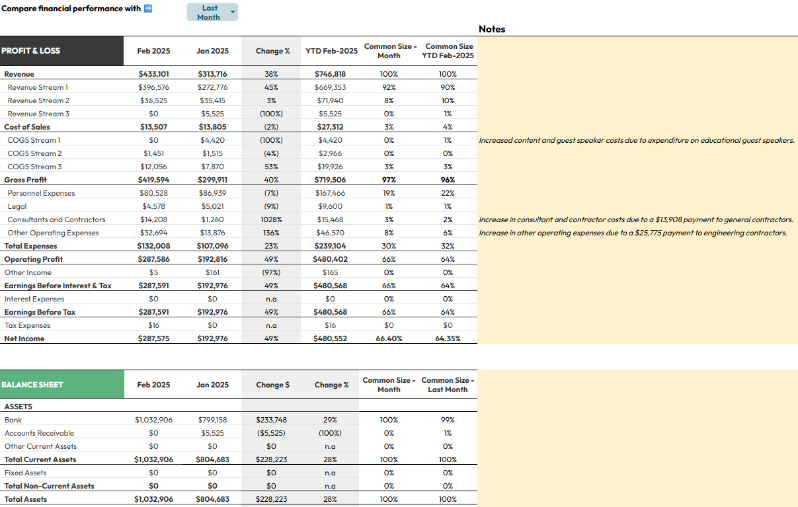
Task: Select Common Size - Last Month header
Action: pyautogui.click(x=448, y=385)
